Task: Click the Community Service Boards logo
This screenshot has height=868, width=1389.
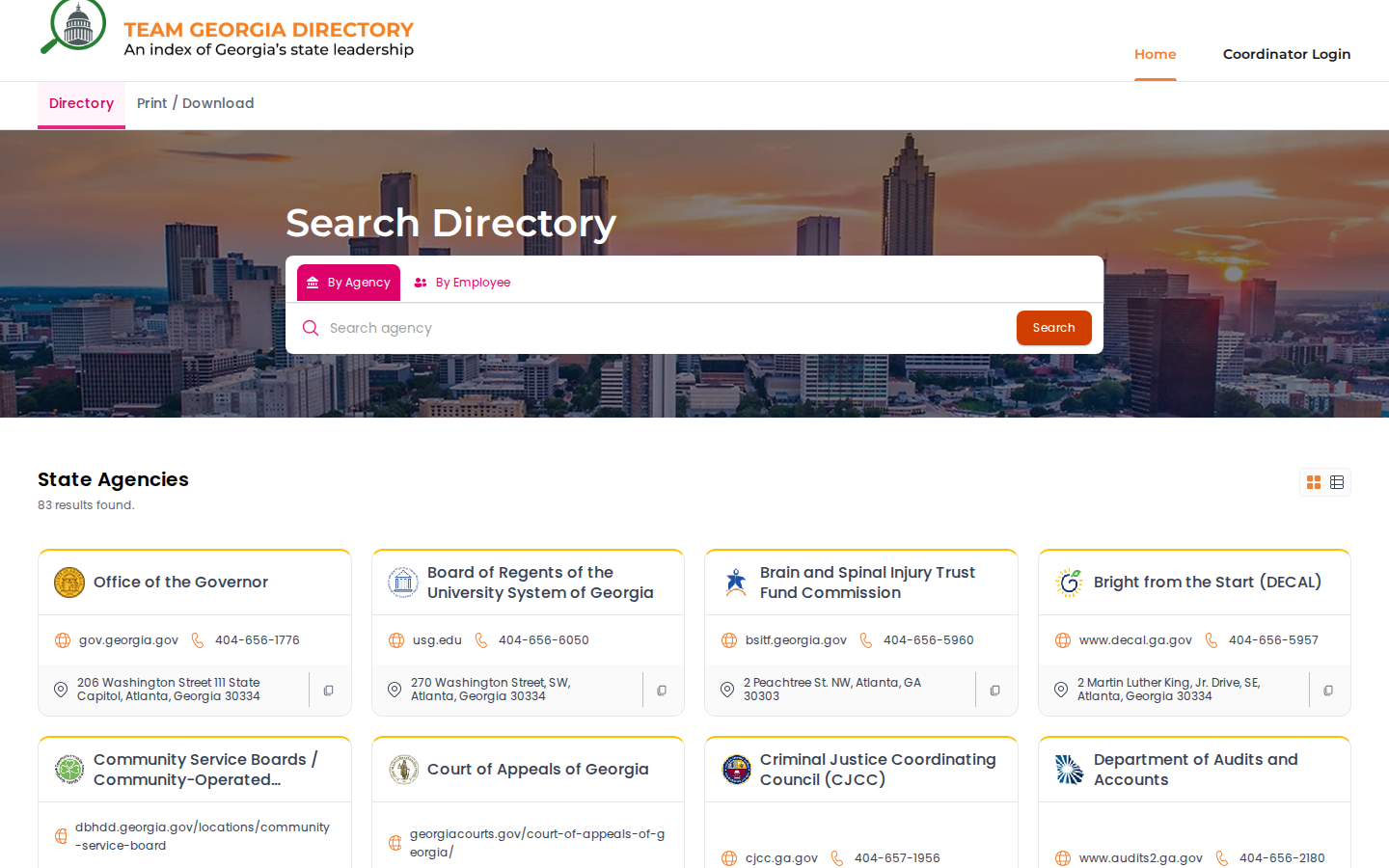Action: coord(69,770)
